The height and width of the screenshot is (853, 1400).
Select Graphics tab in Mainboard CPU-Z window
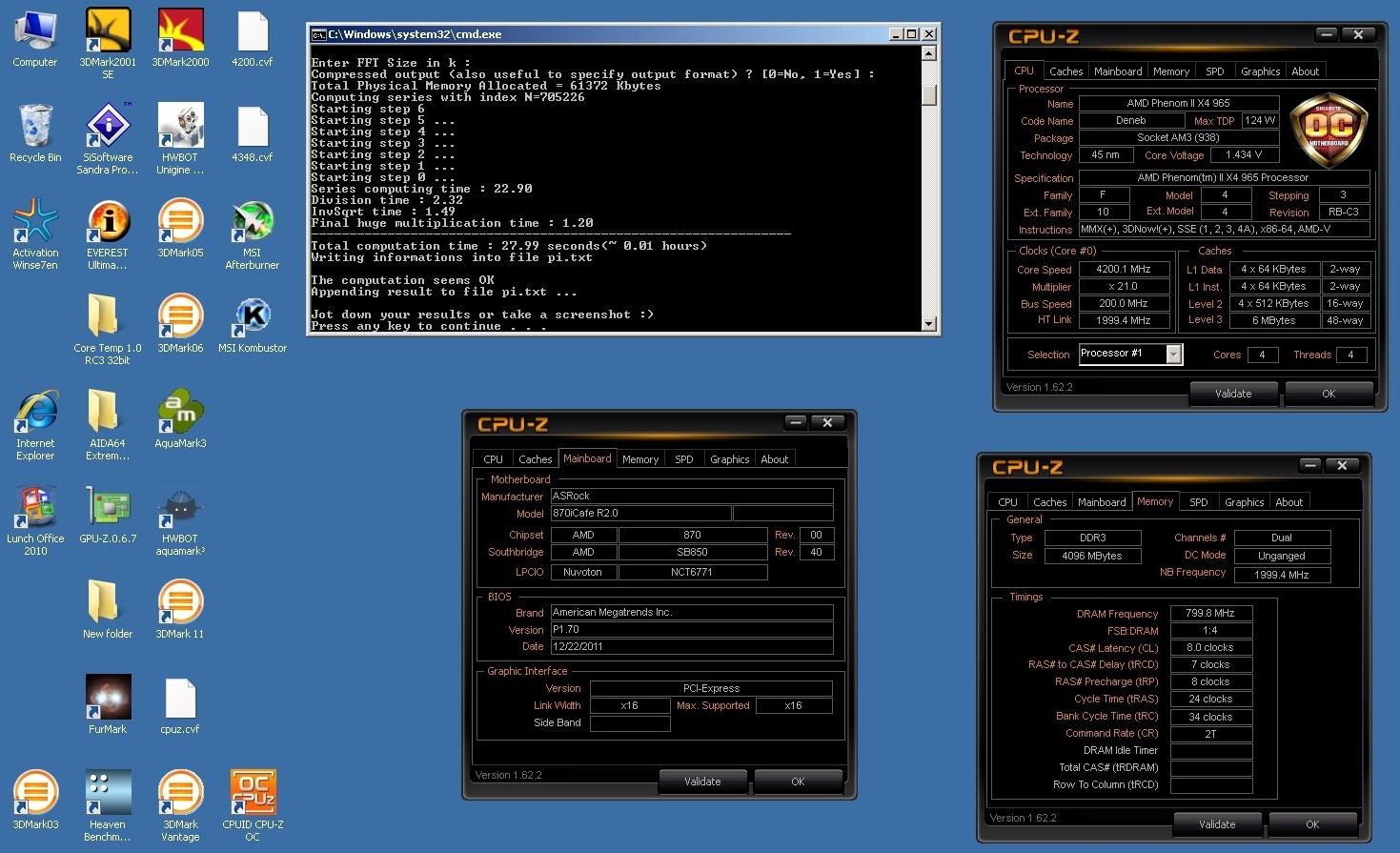[729, 459]
